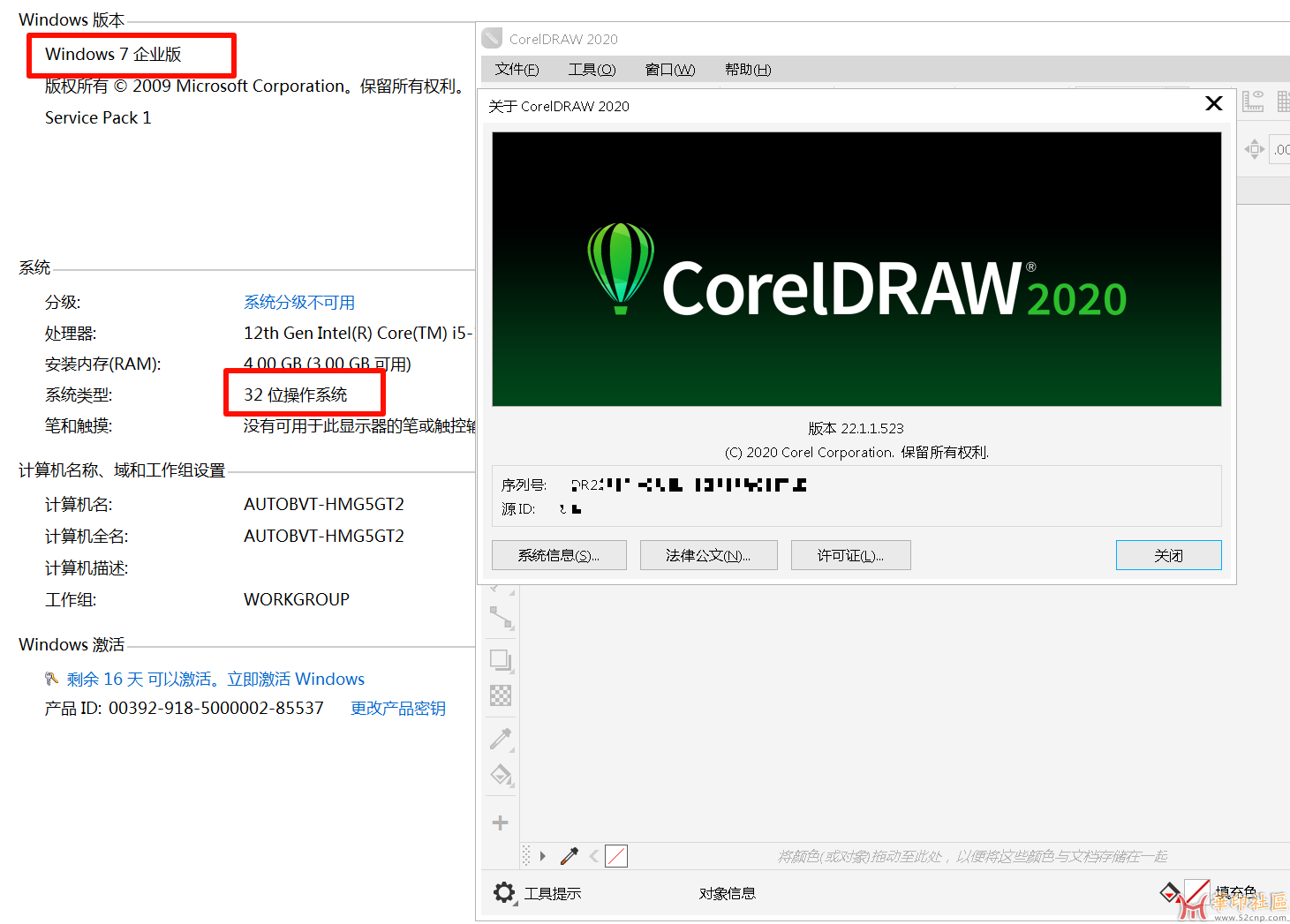
Task: Click the 序列号 serial number label
Action: 524,485
